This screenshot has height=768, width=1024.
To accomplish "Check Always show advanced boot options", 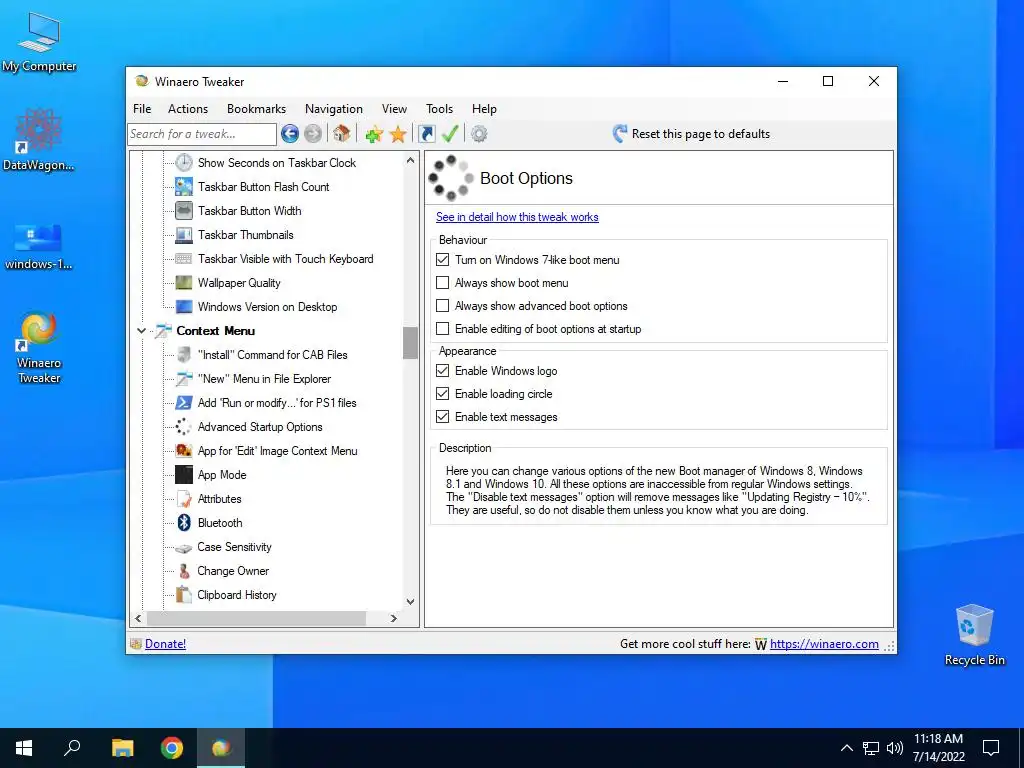I will pyautogui.click(x=443, y=306).
